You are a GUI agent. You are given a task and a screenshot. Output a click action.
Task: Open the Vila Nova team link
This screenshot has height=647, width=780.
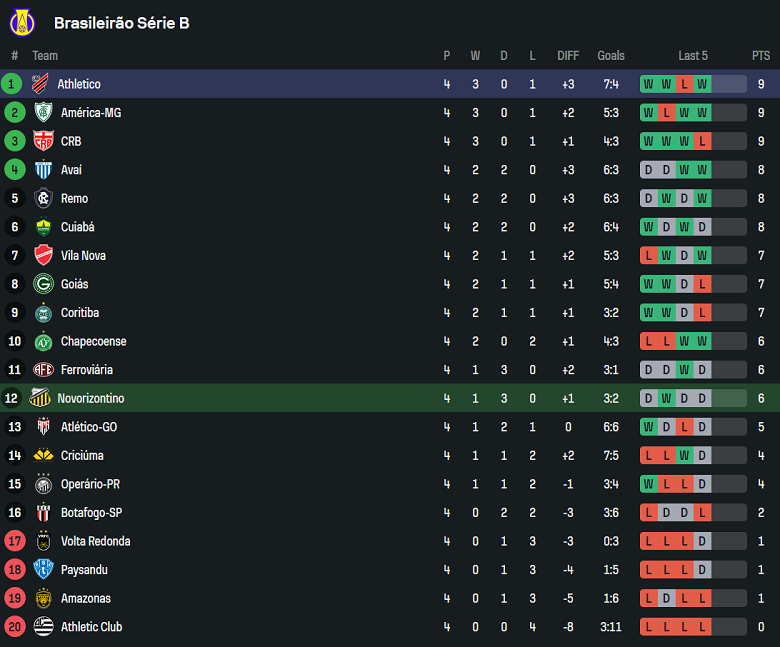tap(83, 256)
